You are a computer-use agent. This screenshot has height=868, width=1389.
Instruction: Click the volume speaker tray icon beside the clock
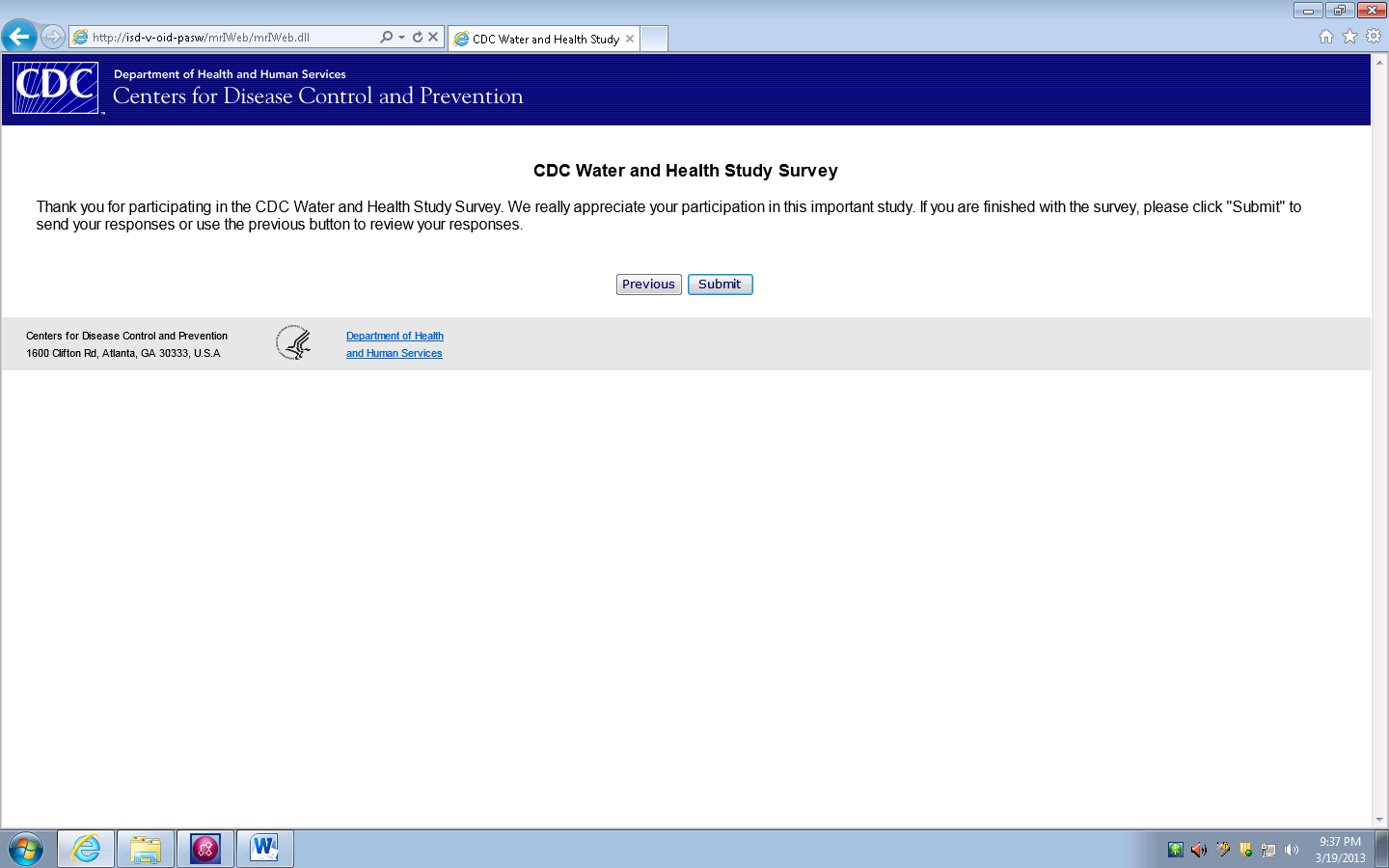pos(1292,850)
